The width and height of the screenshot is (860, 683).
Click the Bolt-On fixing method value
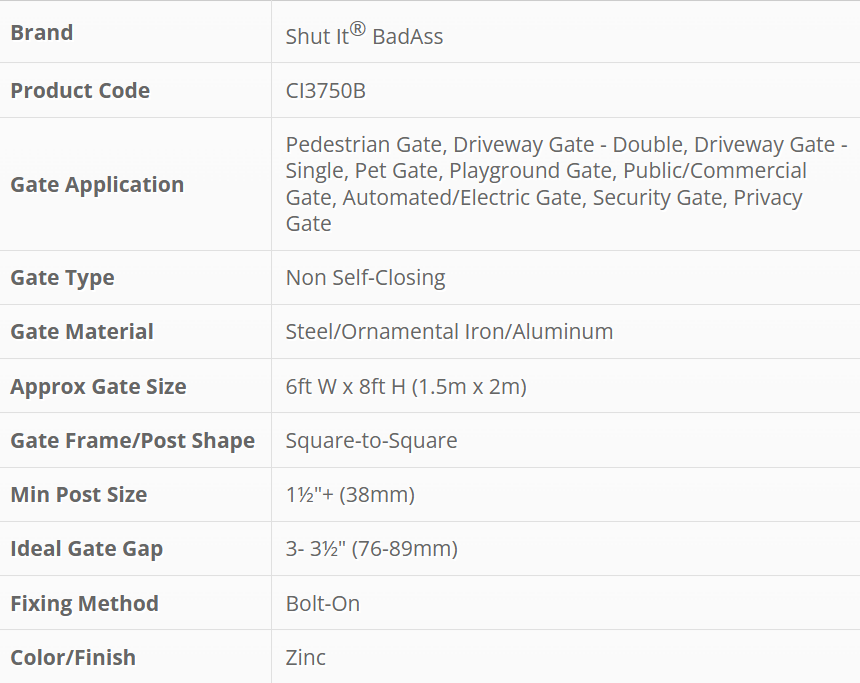[323, 604]
